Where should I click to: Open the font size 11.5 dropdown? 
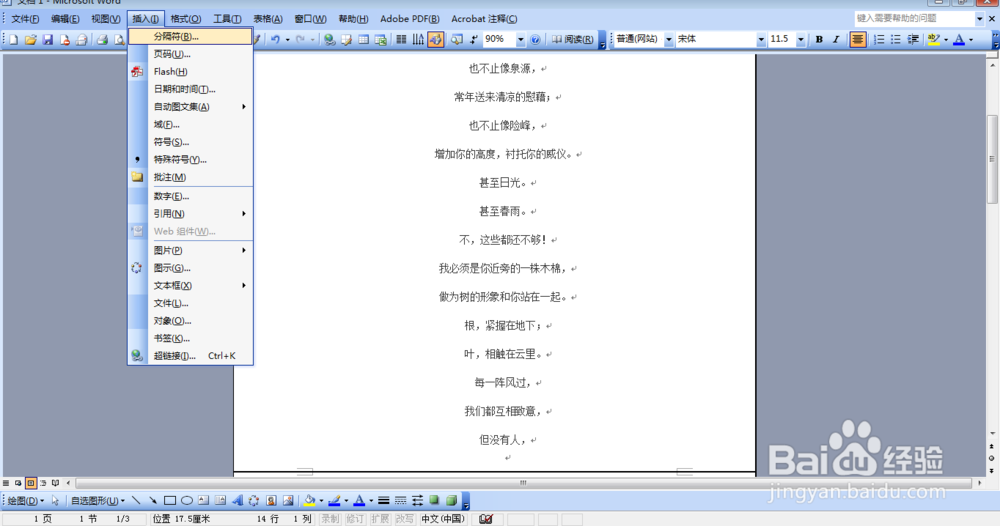(801, 40)
